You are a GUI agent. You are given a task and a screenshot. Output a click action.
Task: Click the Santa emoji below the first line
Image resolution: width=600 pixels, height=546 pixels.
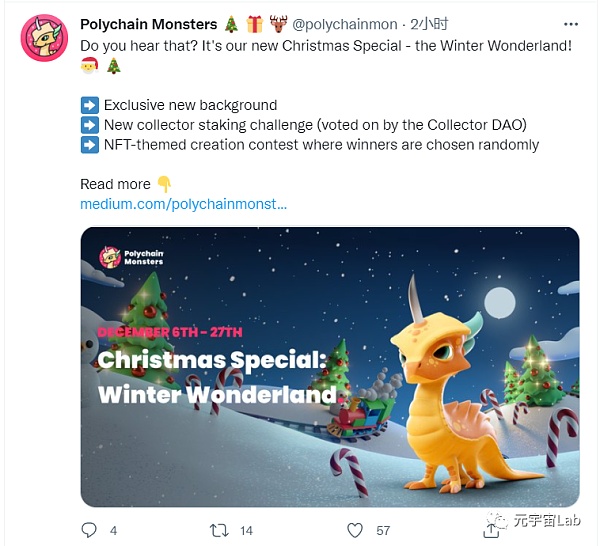point(89,66)
